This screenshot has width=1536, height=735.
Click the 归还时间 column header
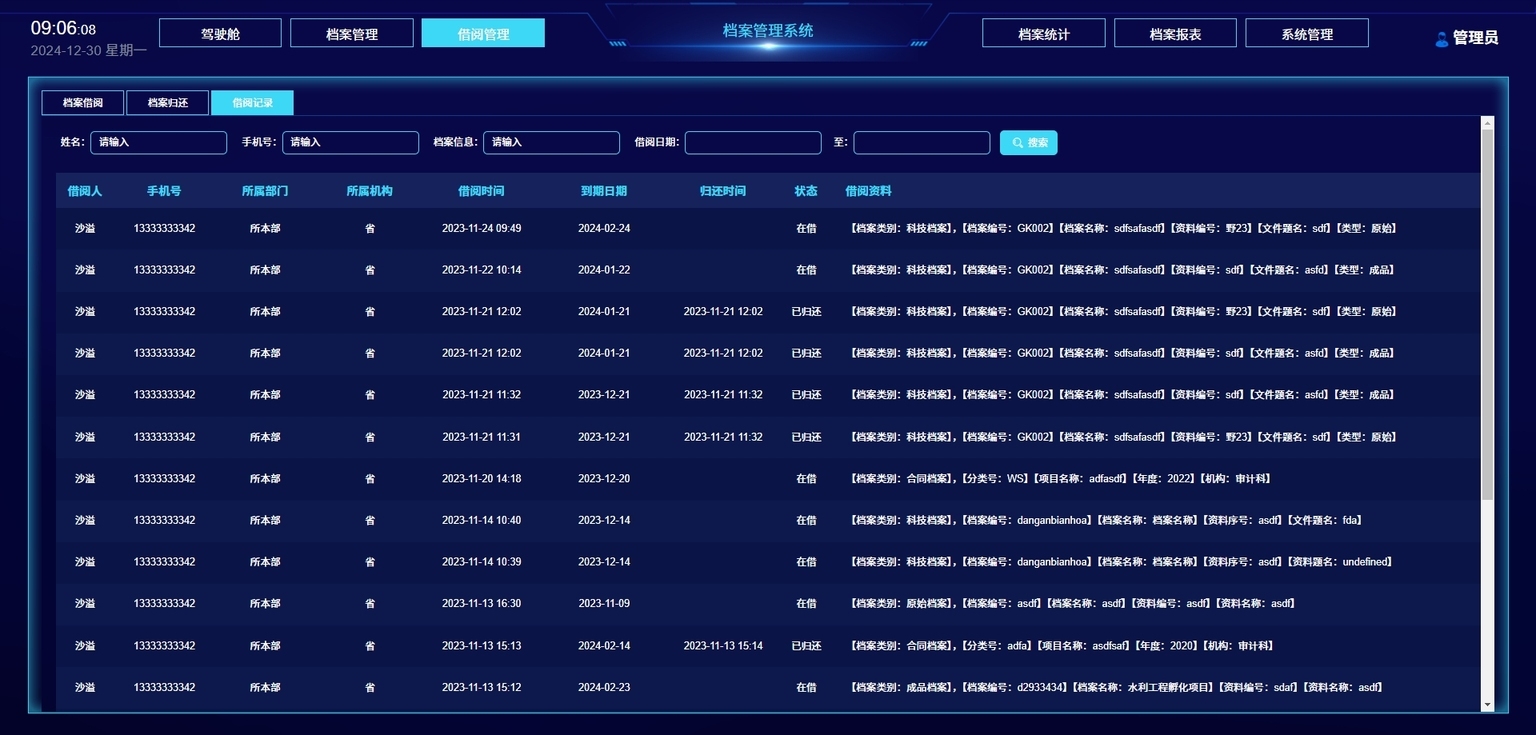(723, 191)
